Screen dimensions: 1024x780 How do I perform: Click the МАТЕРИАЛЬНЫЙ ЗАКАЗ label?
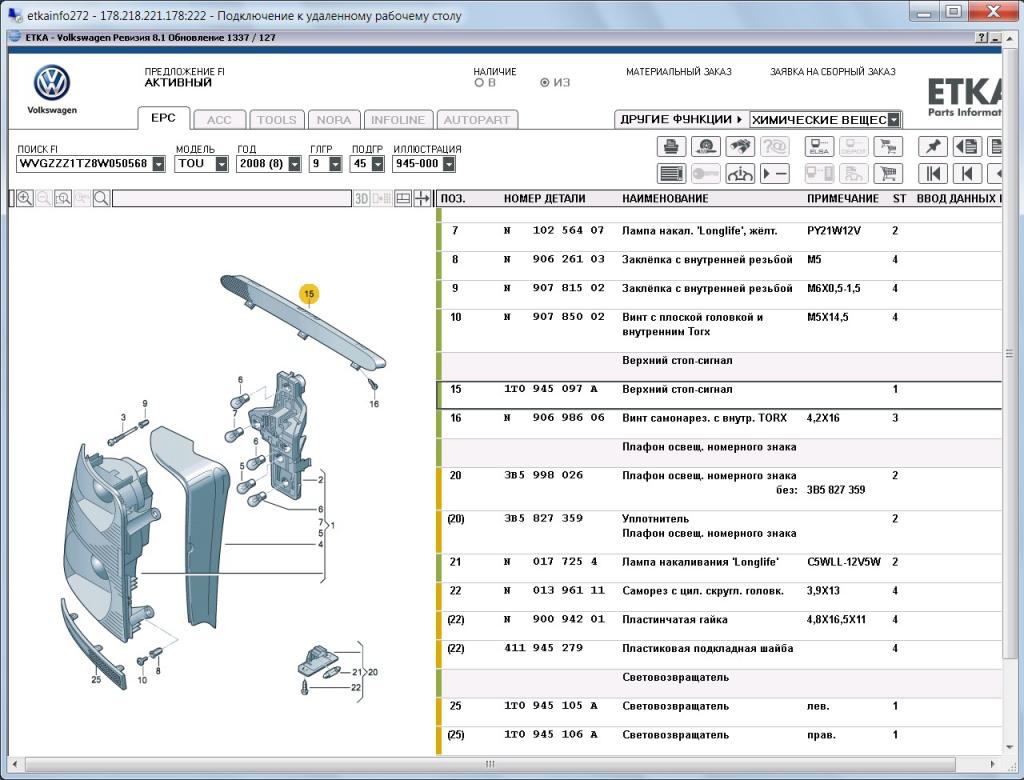[679, 72]
